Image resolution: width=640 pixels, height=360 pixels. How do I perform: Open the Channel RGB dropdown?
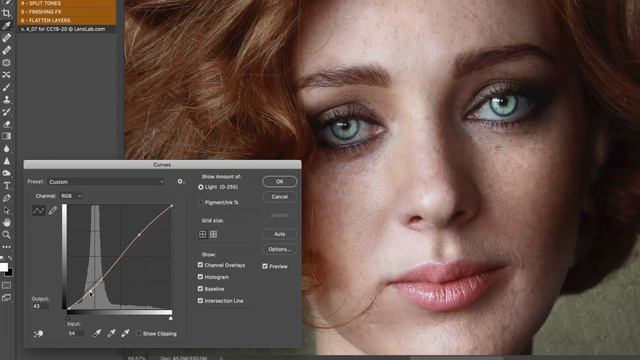tap(71, 196)
